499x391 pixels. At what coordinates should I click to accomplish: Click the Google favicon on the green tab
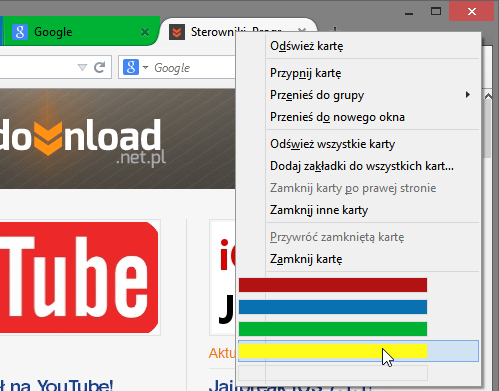click(x=20, y=32)
